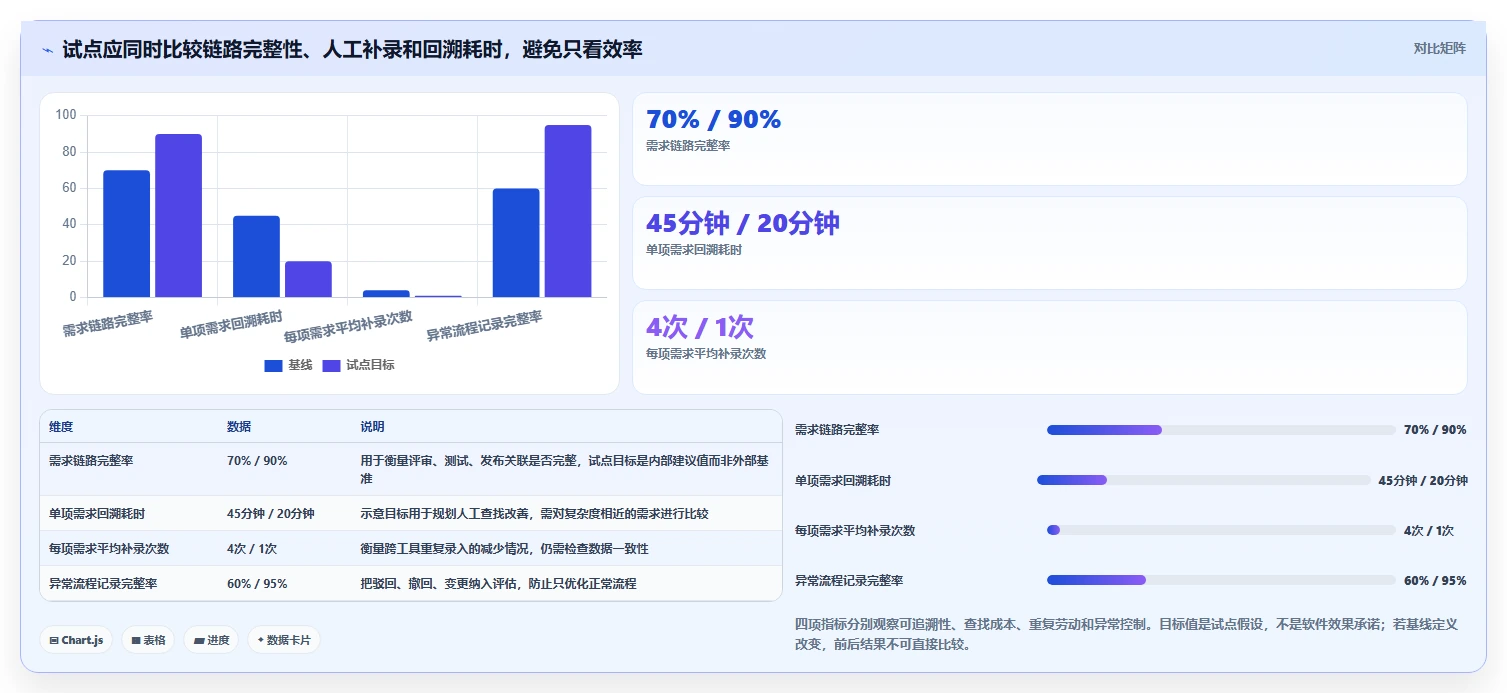Click the 异常流程记录完整率 x-axis label in chart
This screenshot has width=1507, height=693.
pos(485,327)
